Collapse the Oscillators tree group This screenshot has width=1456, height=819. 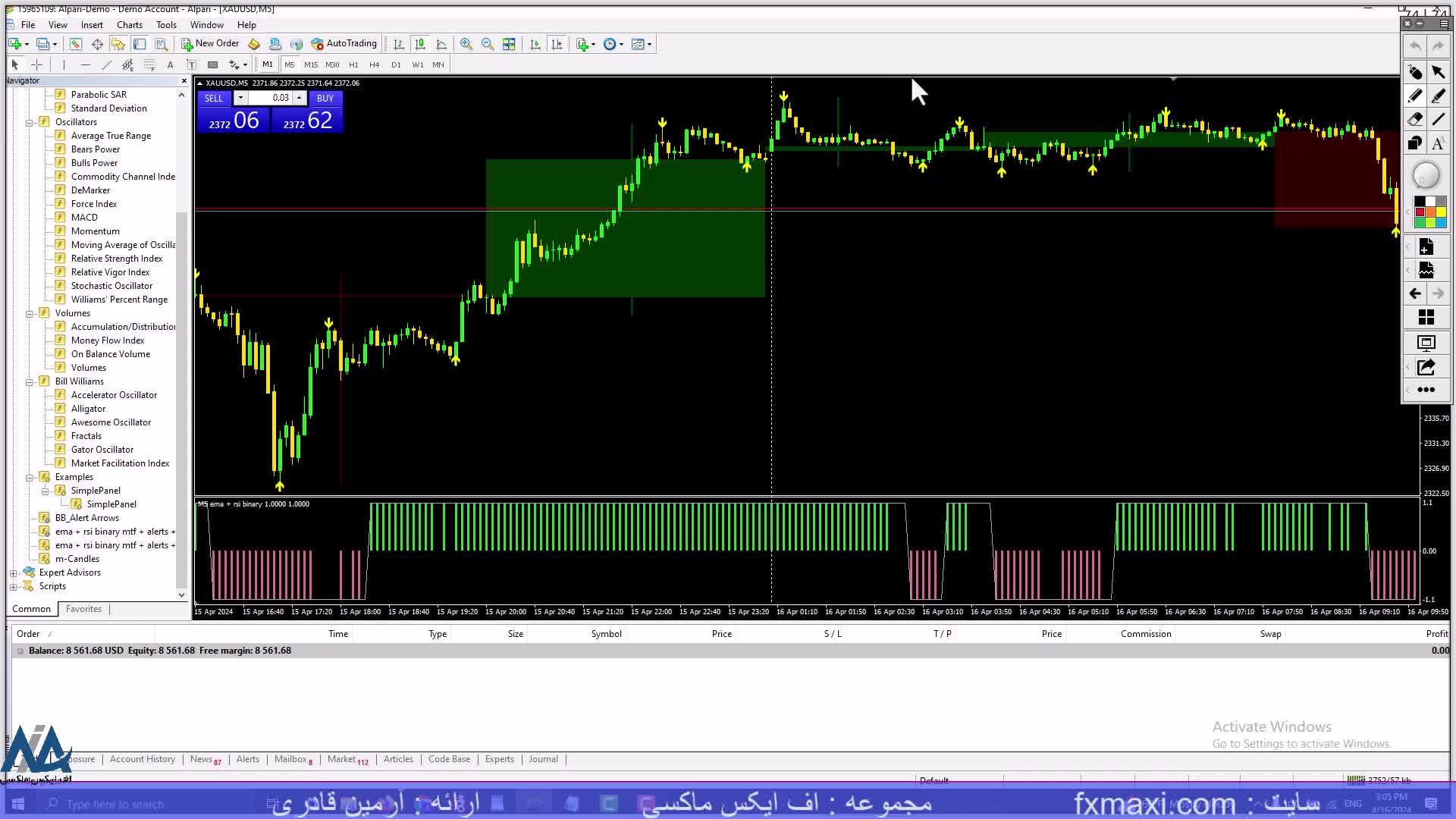coord(30,122)
